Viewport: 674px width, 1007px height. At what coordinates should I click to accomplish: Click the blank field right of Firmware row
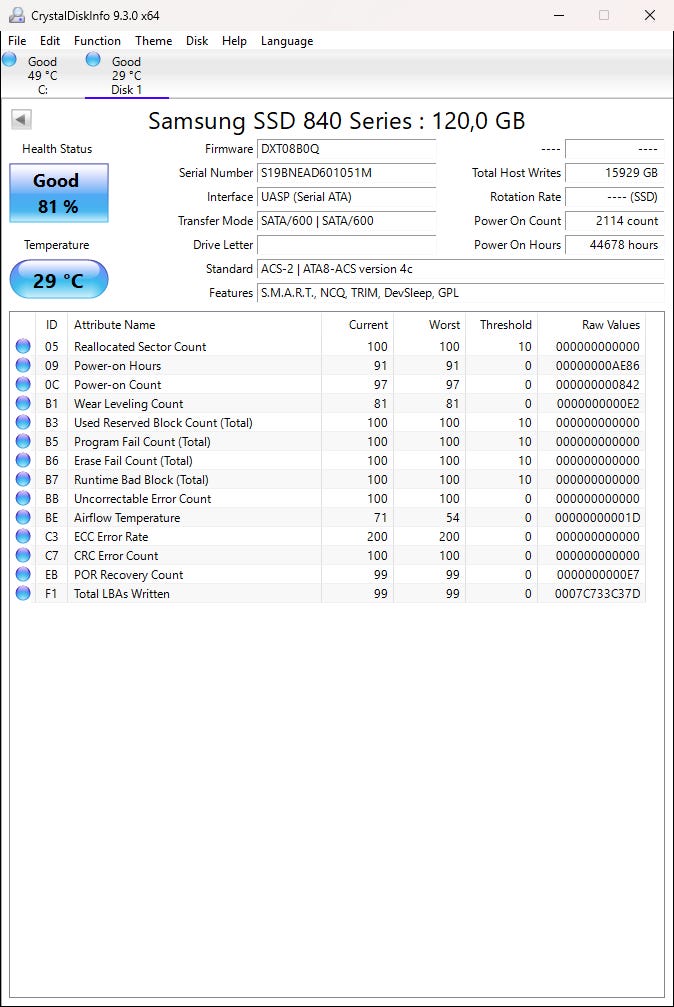coord(614,149)
